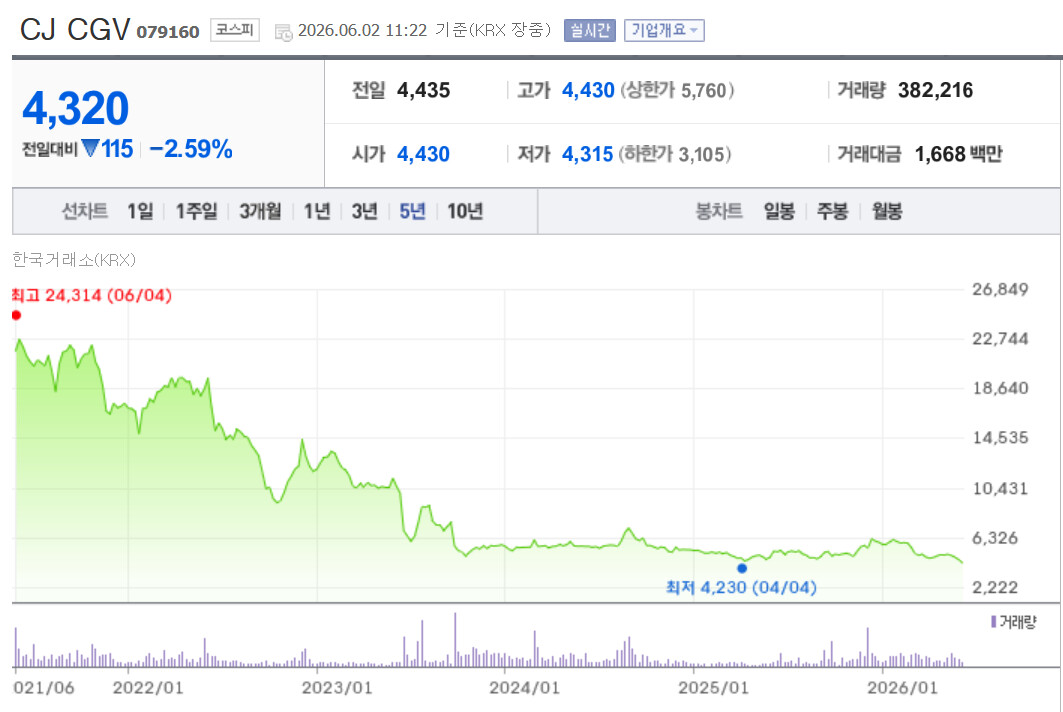1063x712 pixels.
Task: Click the 2025/01 axis label
Action: (x=713, y=688)
